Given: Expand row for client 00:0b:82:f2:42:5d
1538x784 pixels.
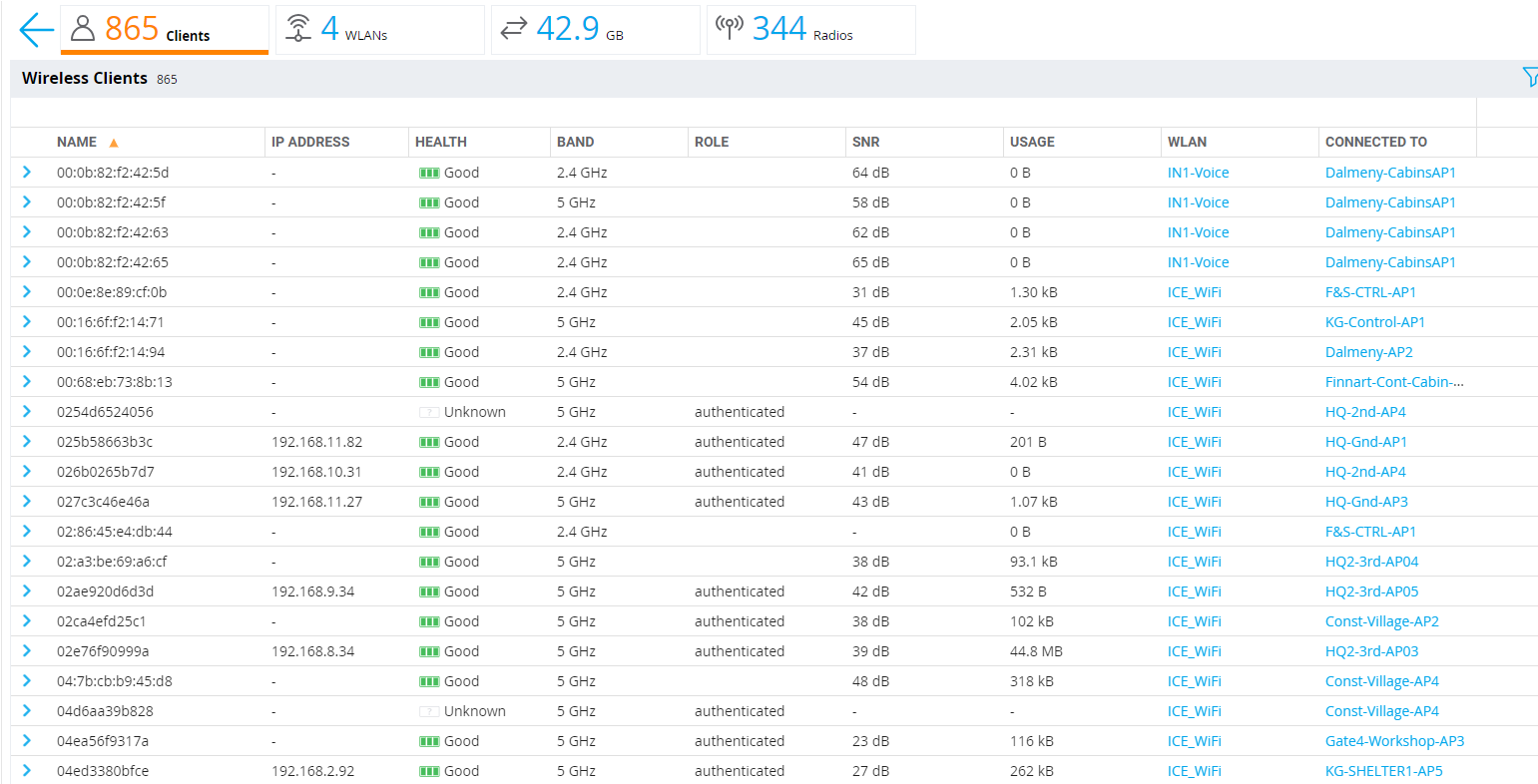Looking at the screenshot, I should pos(27,173).
